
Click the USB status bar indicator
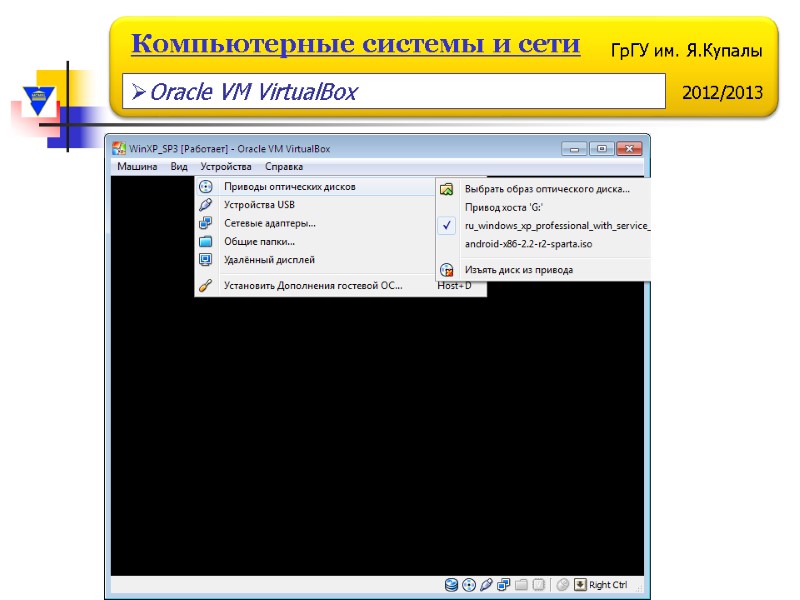coord(486,585)
